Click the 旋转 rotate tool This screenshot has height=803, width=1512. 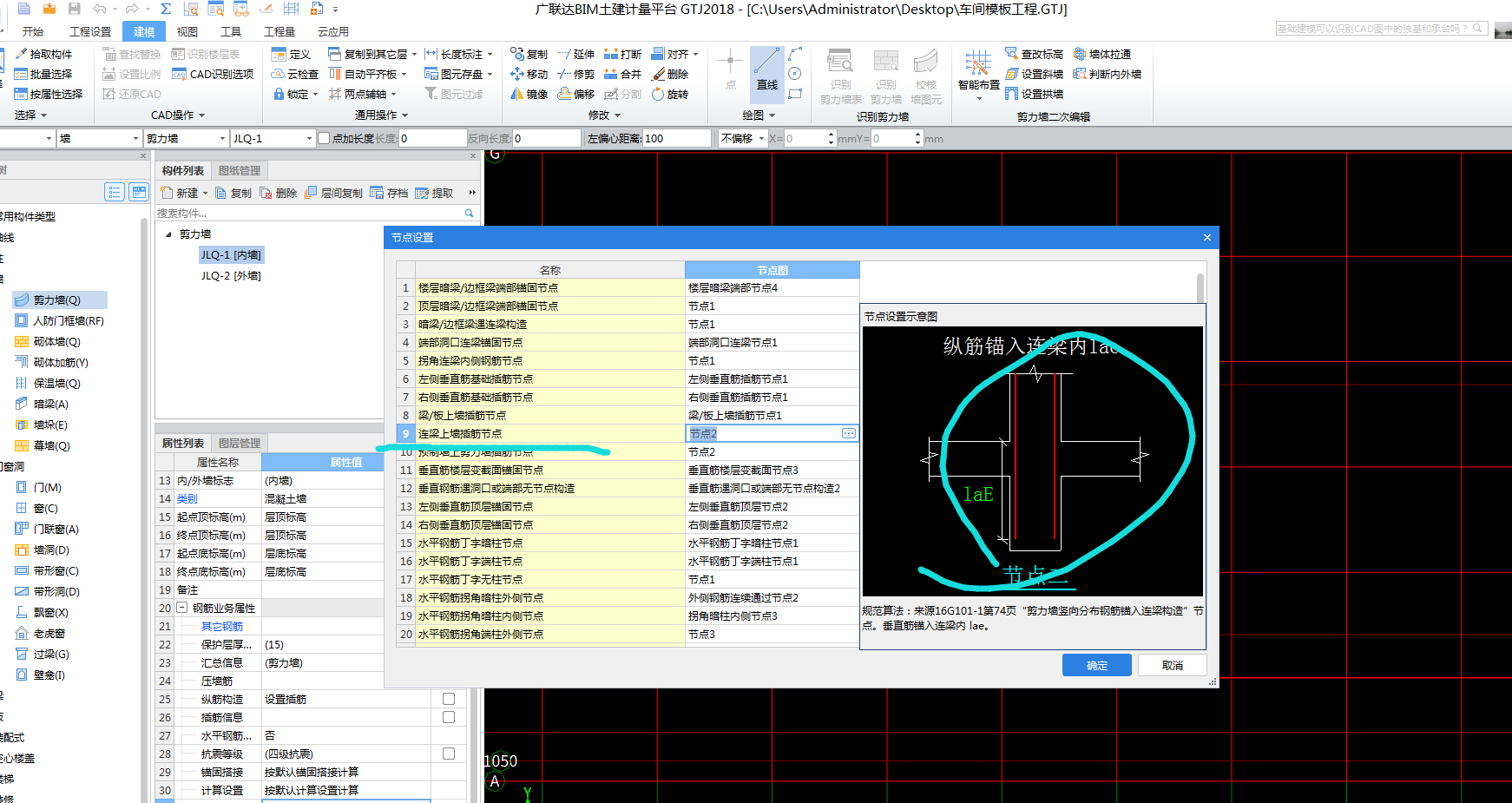[x=670, y=94]
